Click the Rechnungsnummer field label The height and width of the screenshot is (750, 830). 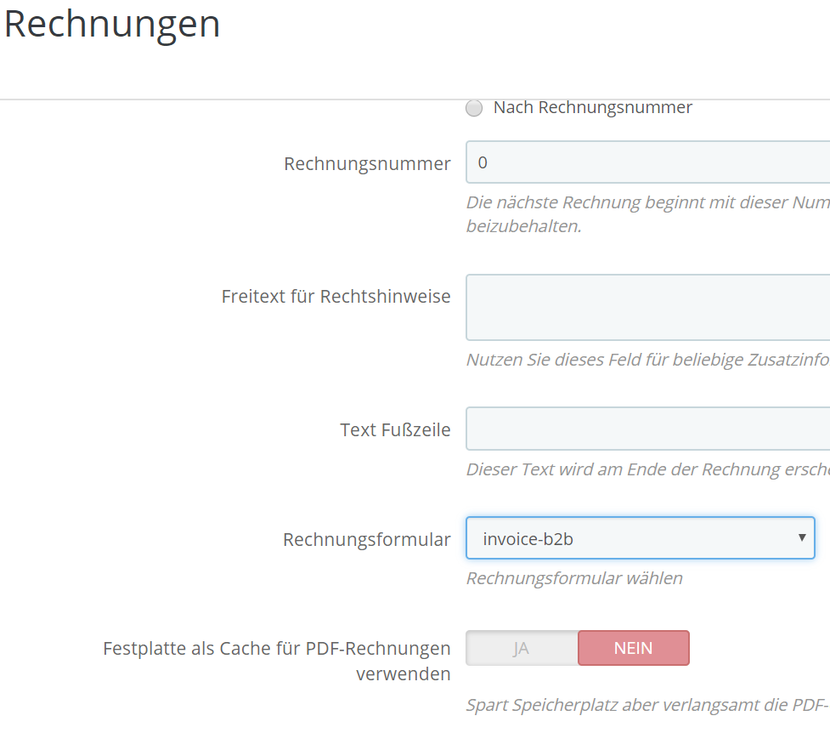367,163
